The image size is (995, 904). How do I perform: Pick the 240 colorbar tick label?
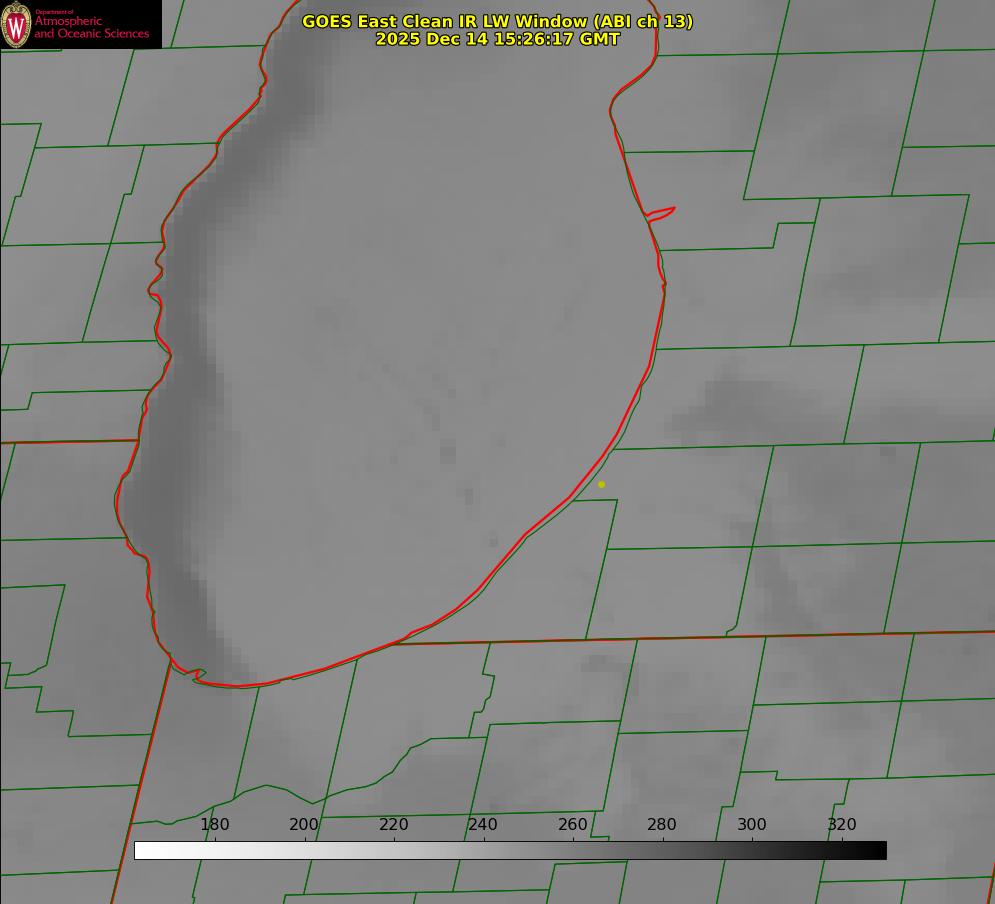click(x=483, y=824)
